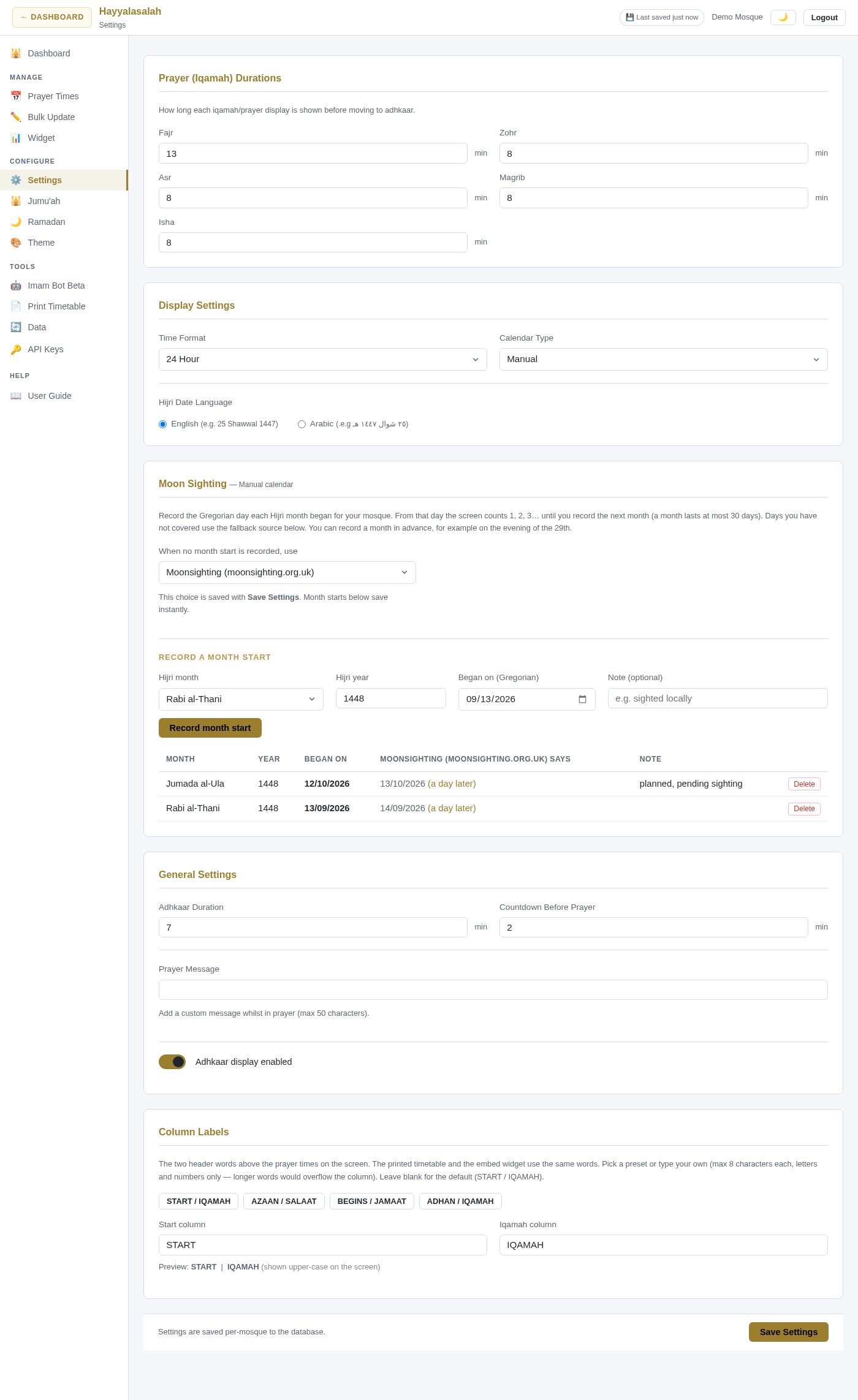Apply the BEGINS / JAMAAT preset
The width and height of the screenshot is (858, 1400).
coord(372,1201)
